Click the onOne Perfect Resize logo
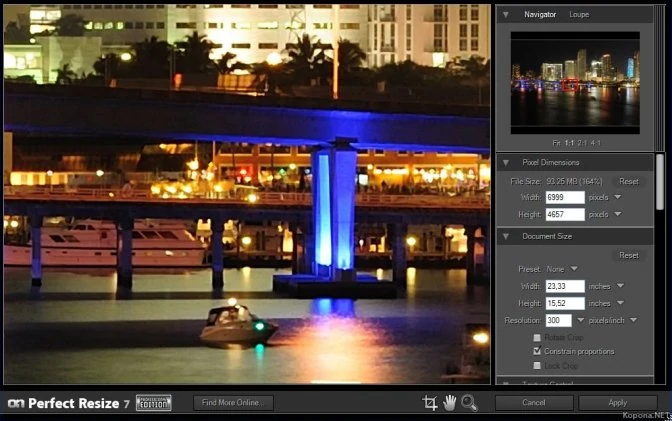The height and width of the screenshot is (421, 672). pyautogui.click(x=69, y=403)
